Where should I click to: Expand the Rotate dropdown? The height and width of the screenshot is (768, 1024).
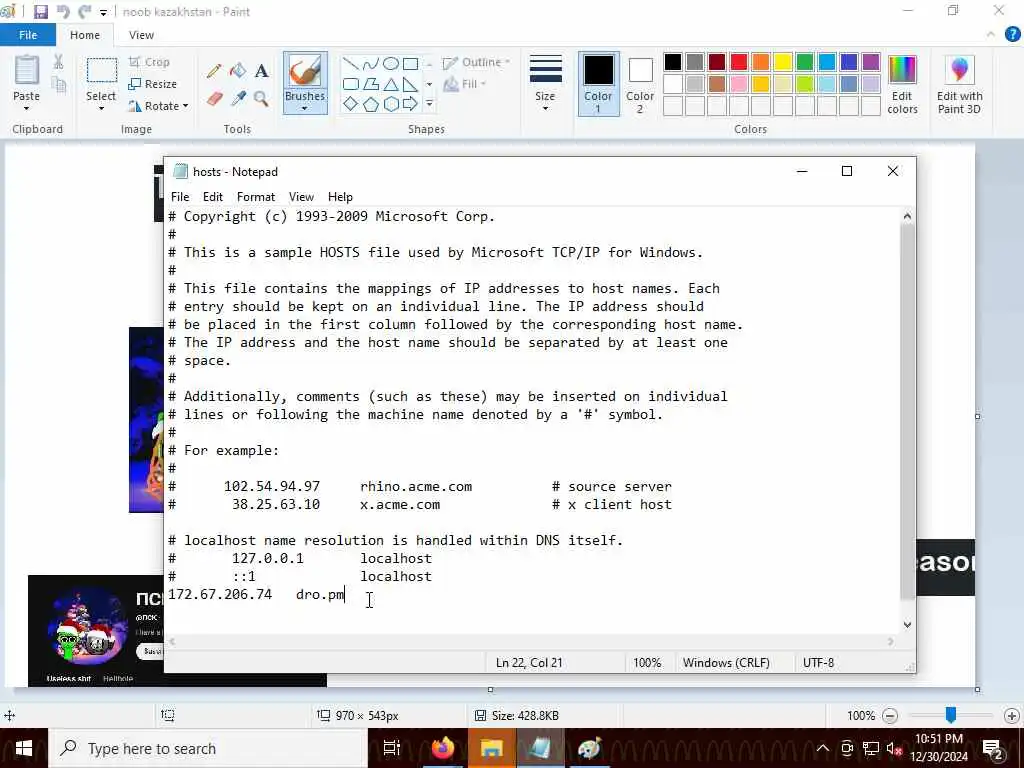(185, 106)
